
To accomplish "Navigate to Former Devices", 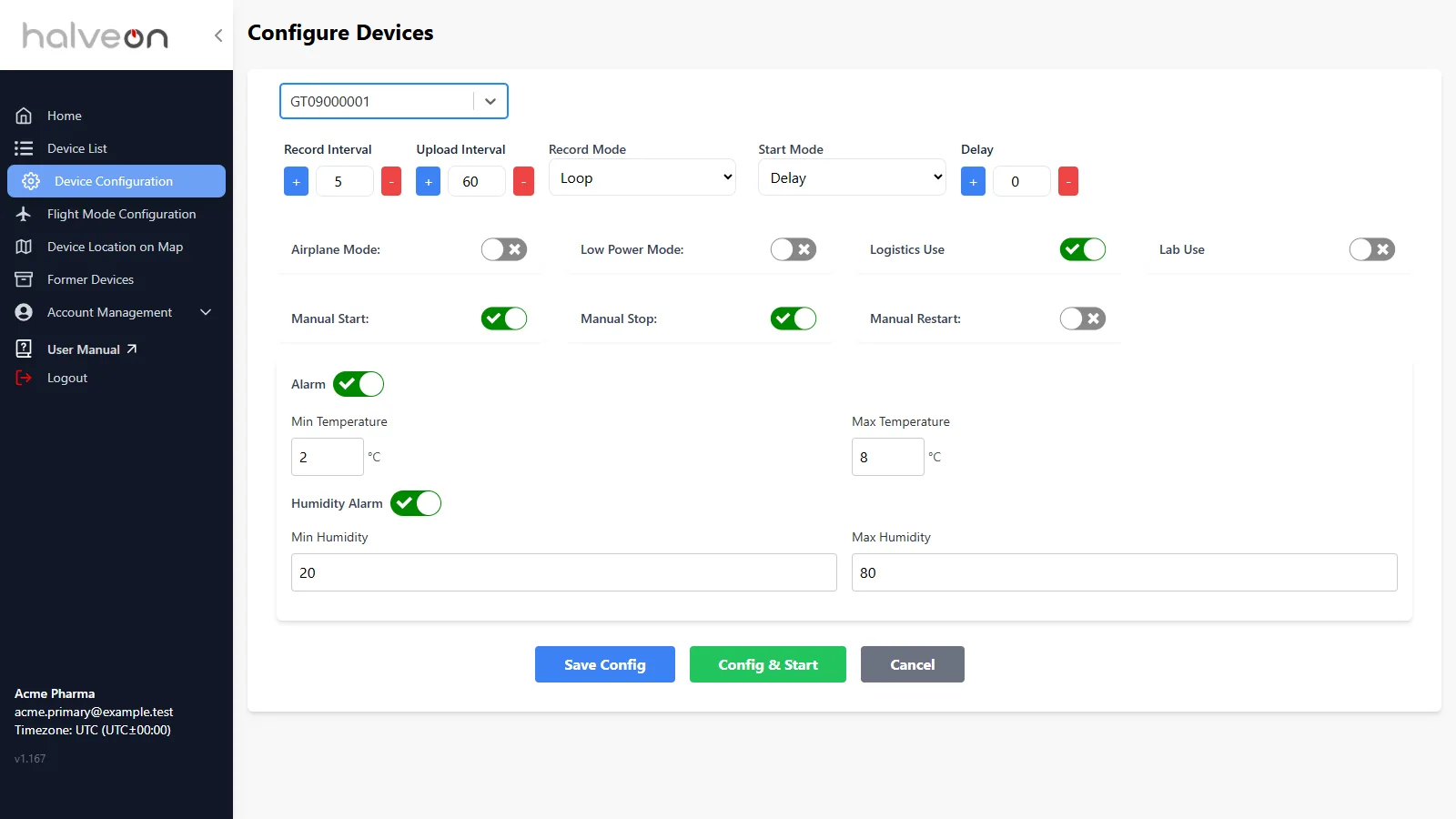I will click(x=116, y=279).
